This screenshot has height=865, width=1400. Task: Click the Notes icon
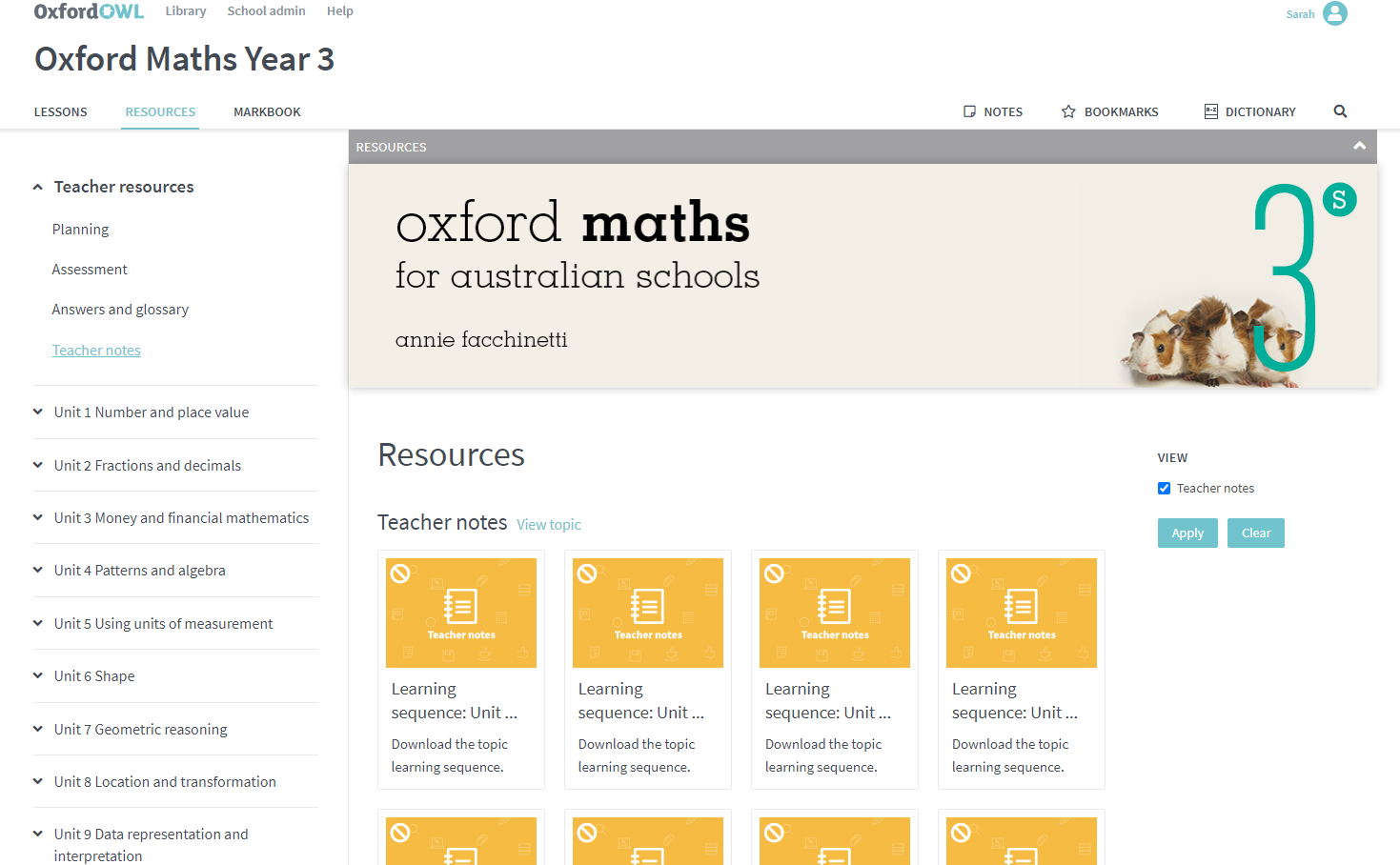point(970,111)
